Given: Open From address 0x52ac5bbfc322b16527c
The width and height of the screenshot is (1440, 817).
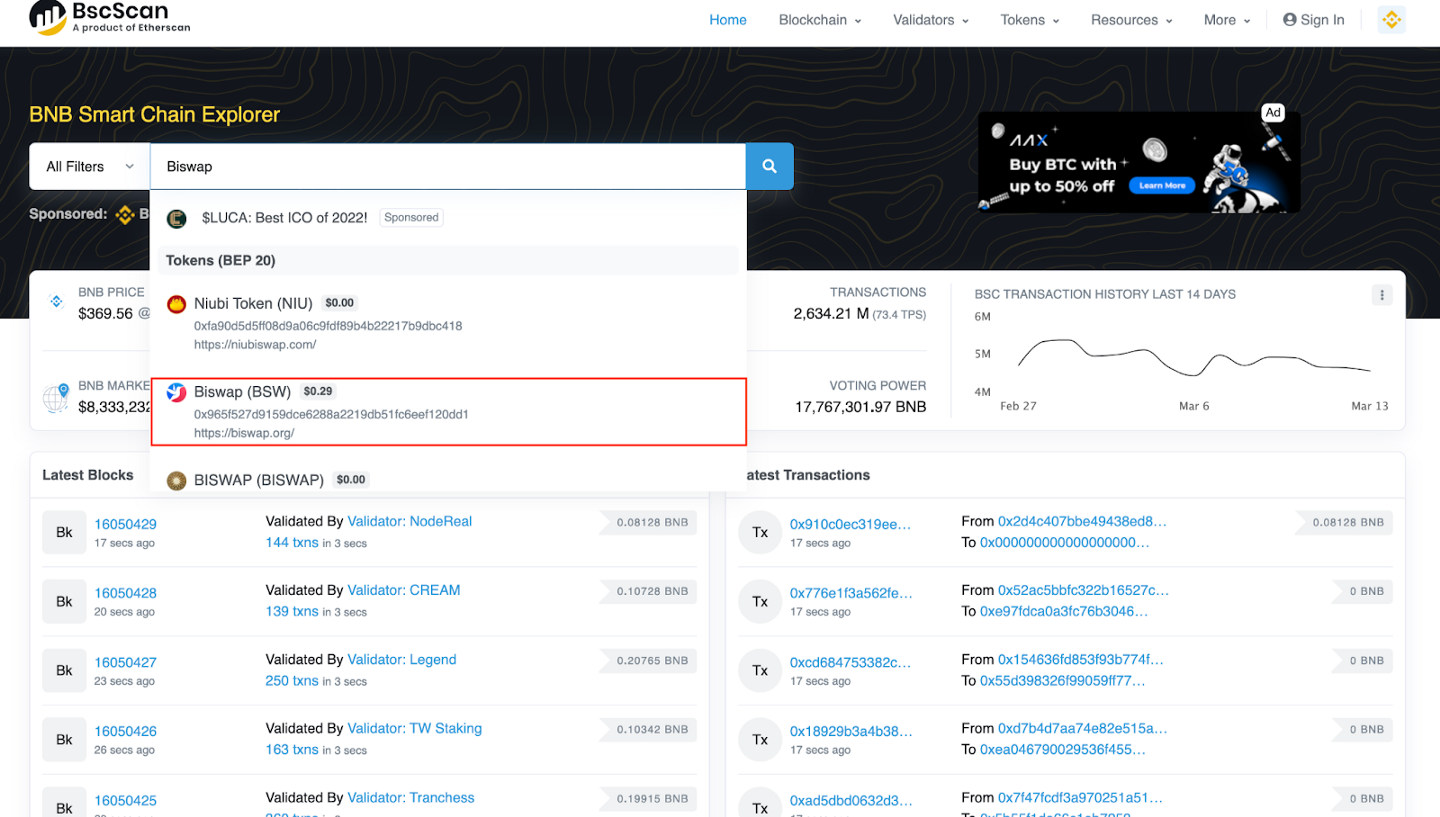Looking at the screenshot, I should [x=1083, y=590].
